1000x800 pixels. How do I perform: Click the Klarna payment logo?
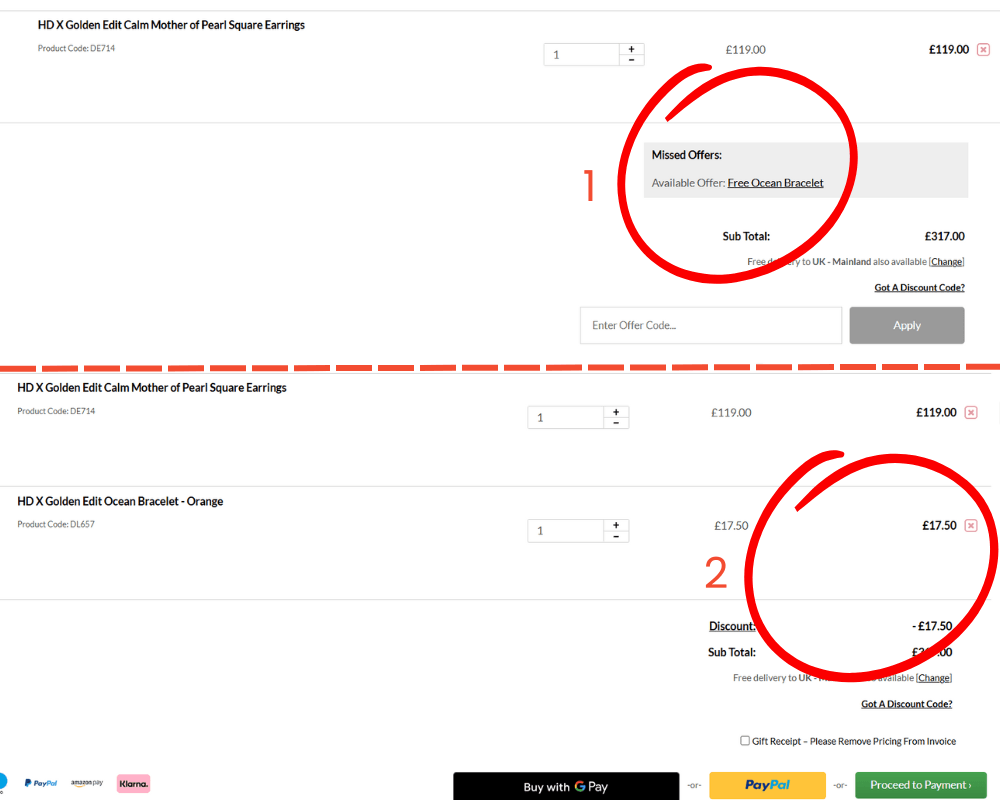pos(133,784)
